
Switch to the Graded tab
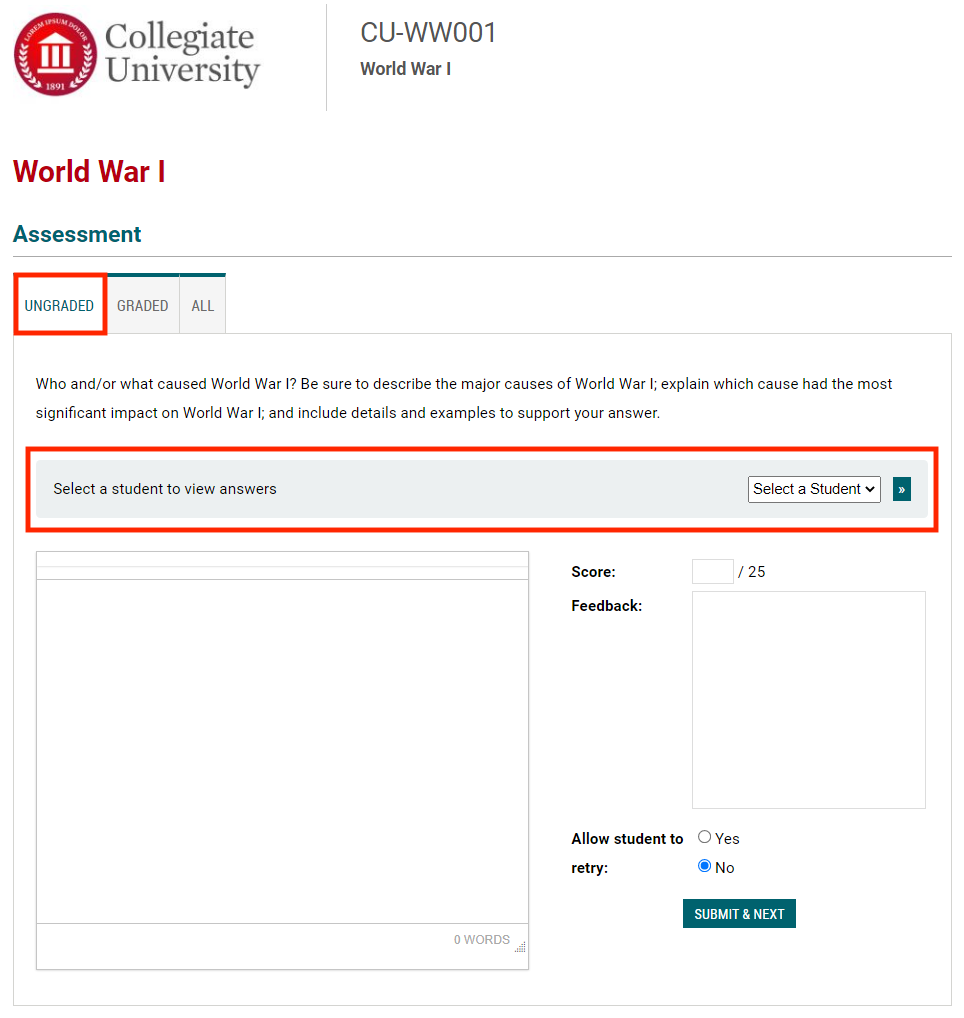tap(143, 304)
